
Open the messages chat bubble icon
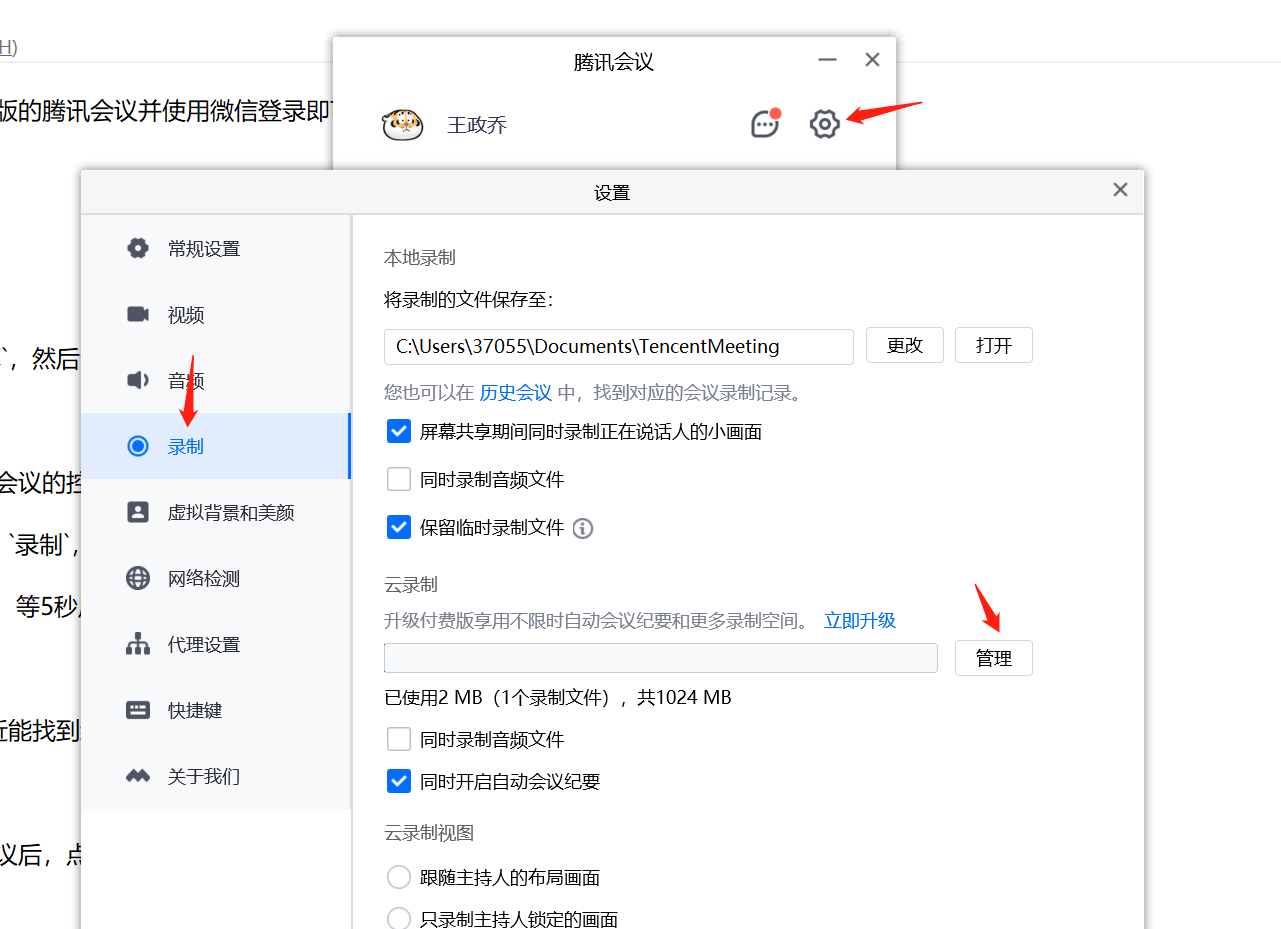pos(765,124)
